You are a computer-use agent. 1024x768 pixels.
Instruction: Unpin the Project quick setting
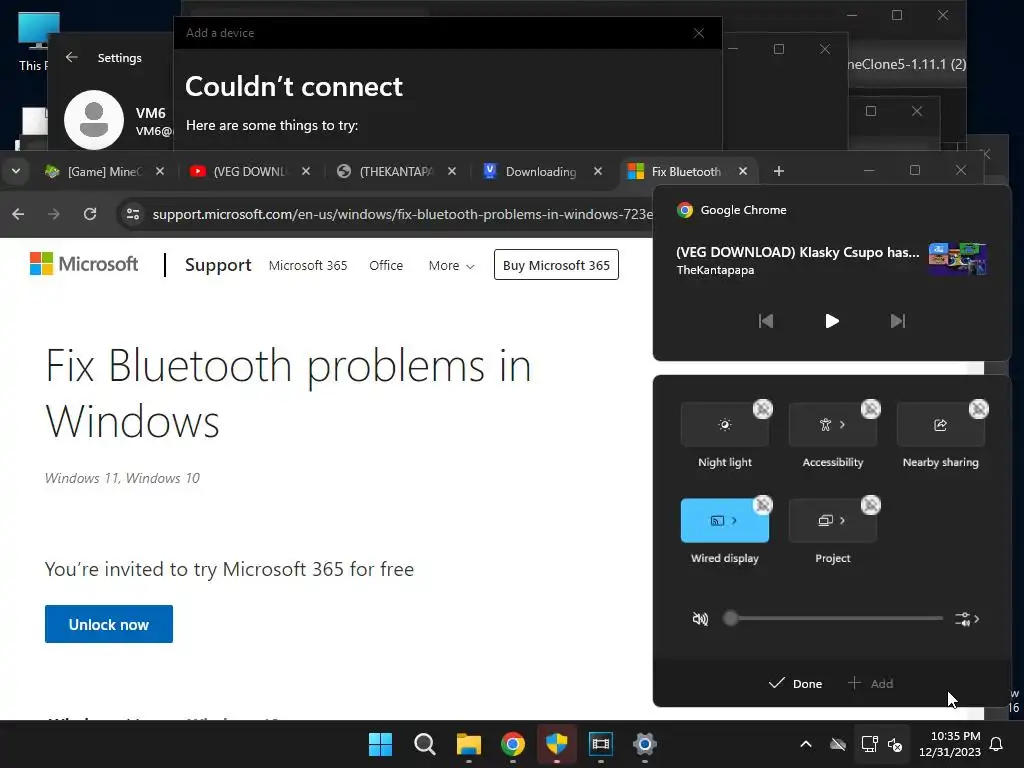tap(871, 505)
